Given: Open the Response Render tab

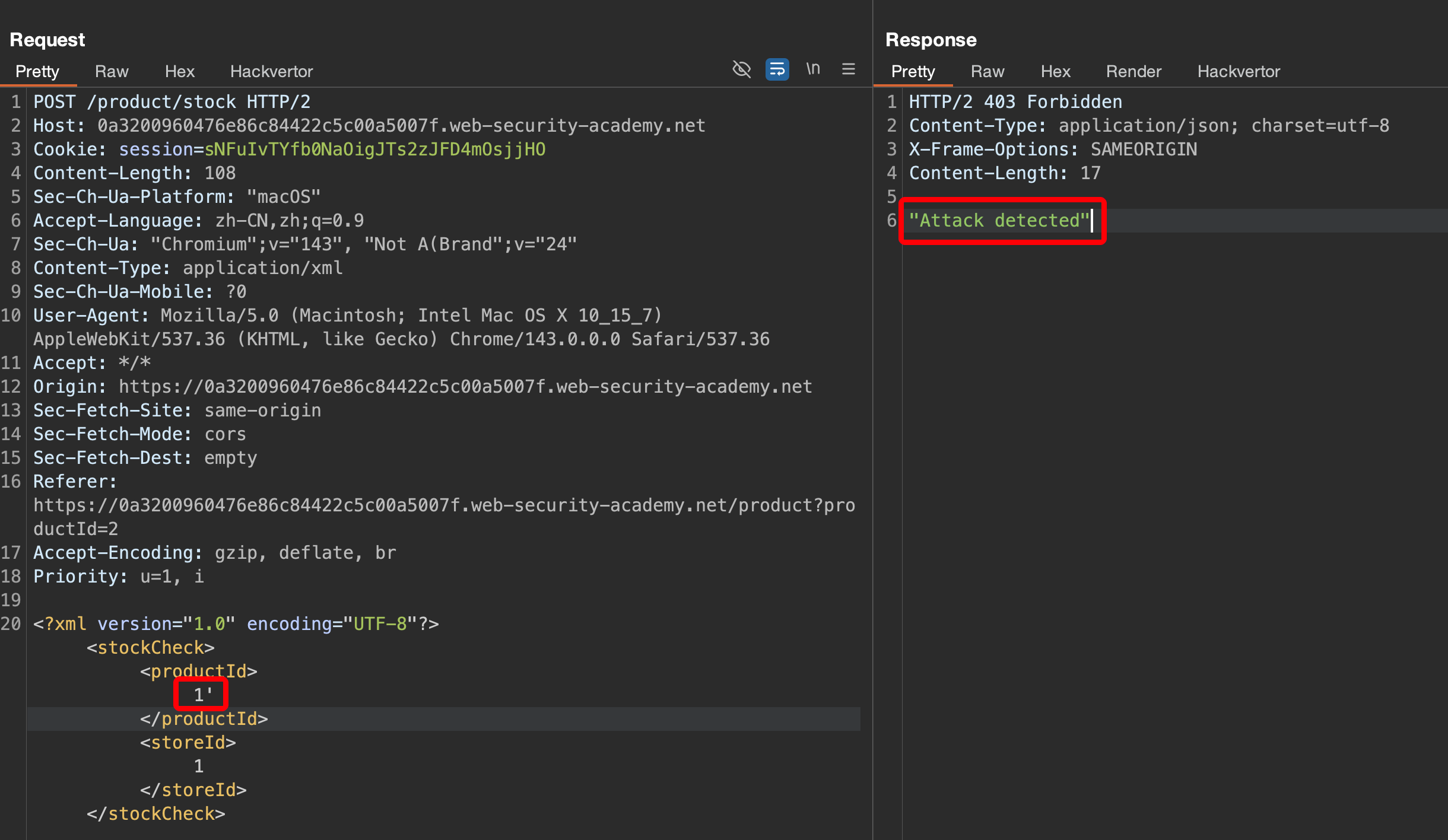Looking at the screenshot, I should (x=1133, y=72).
